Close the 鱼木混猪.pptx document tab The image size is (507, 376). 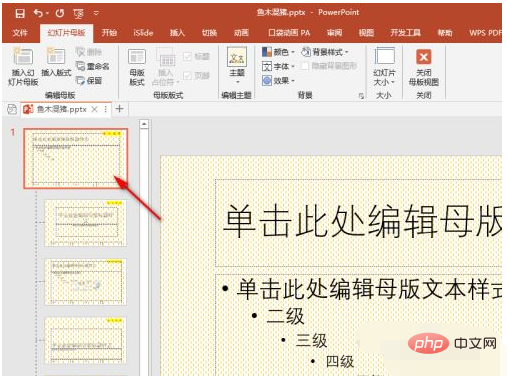coord(95,109)
